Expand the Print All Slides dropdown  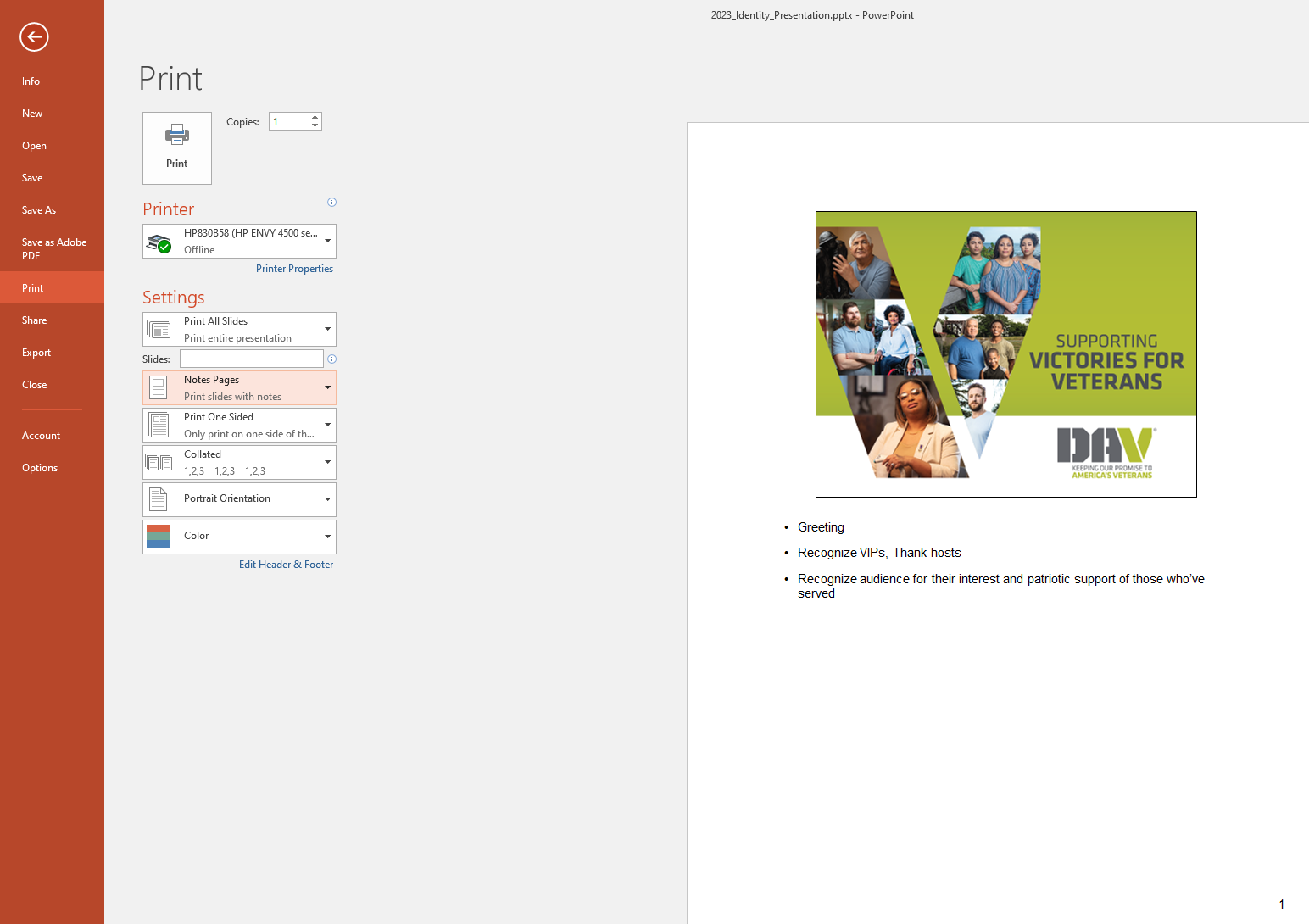[x=327, y=329]
